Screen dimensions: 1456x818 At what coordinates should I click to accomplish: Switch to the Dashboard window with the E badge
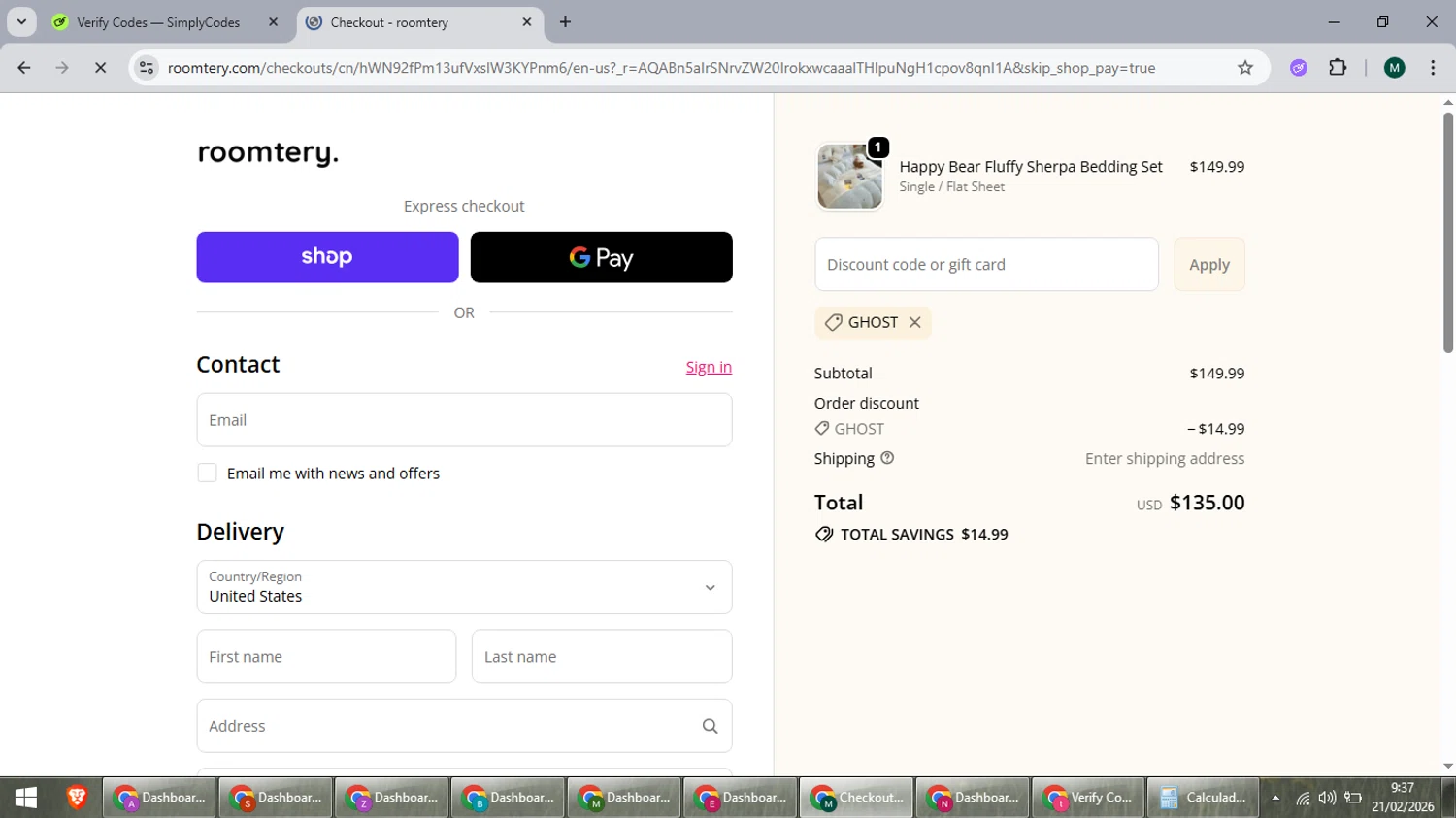(x=741, y=798)
